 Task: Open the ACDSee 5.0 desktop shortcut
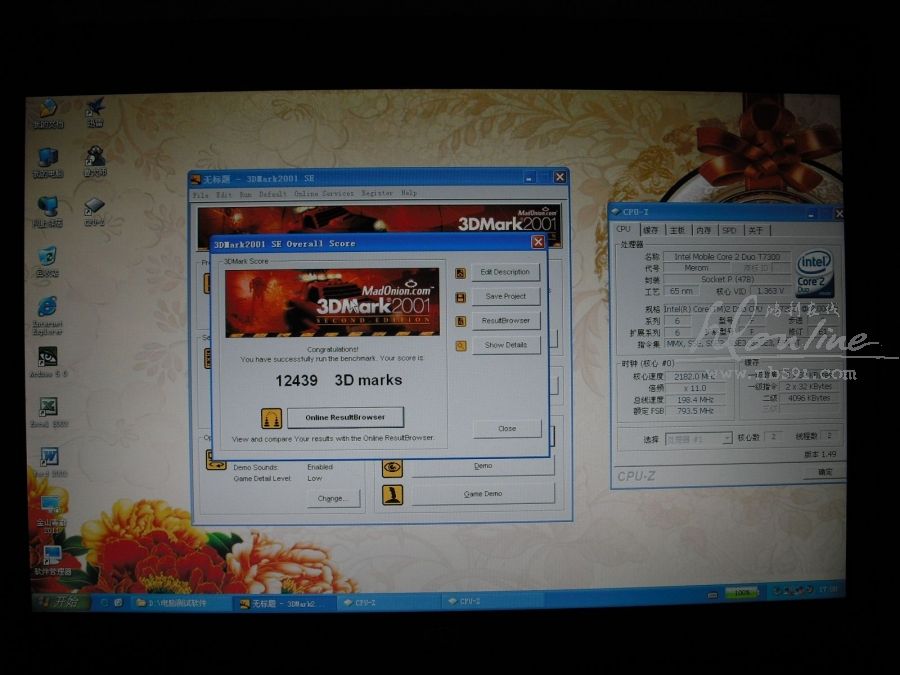(47, 357)
